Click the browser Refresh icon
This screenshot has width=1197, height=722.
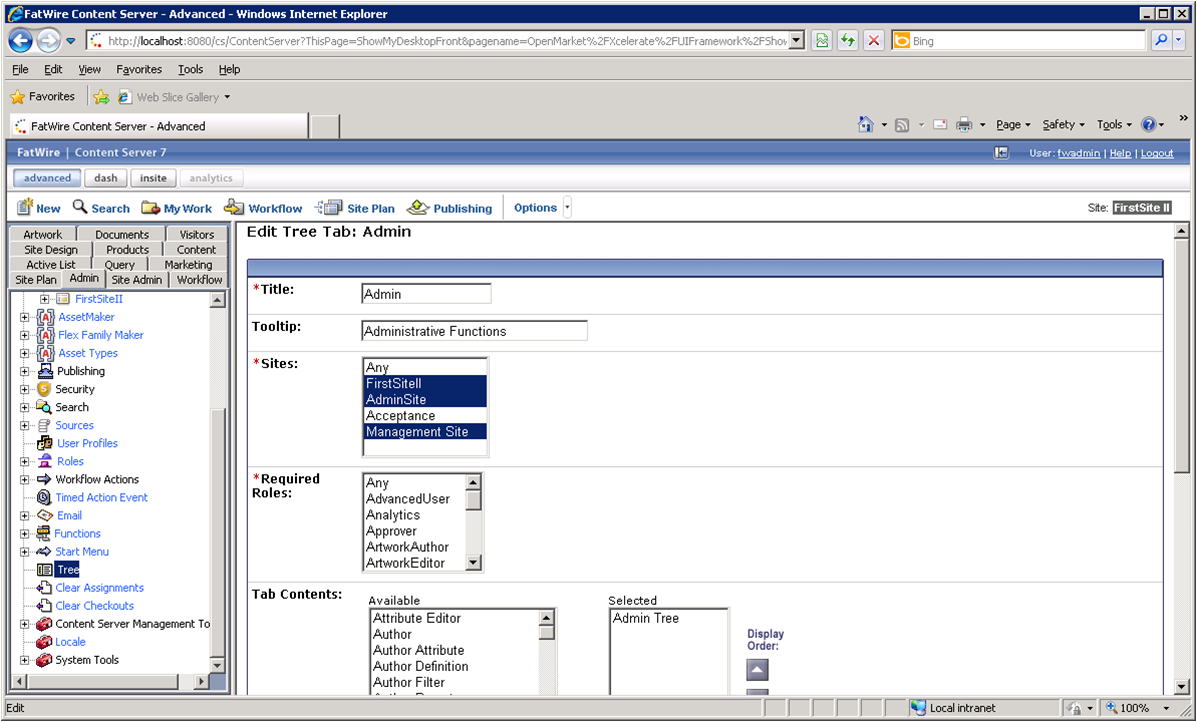pyautogui.click(x=847, y=40)
